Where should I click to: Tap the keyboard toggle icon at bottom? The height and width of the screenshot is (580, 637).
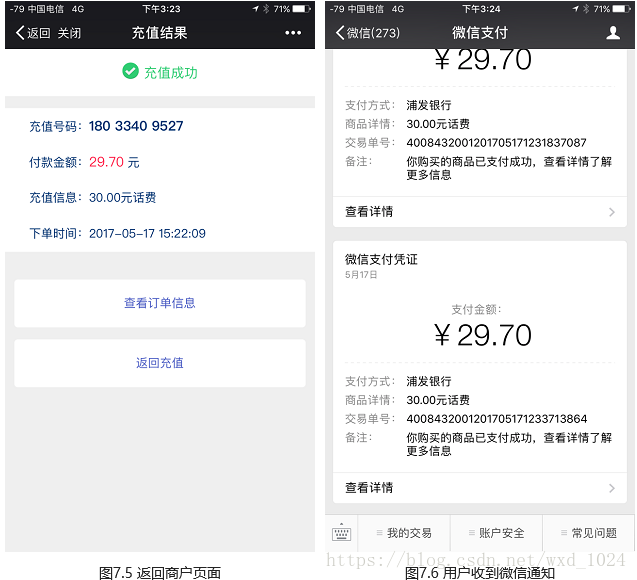341,533
